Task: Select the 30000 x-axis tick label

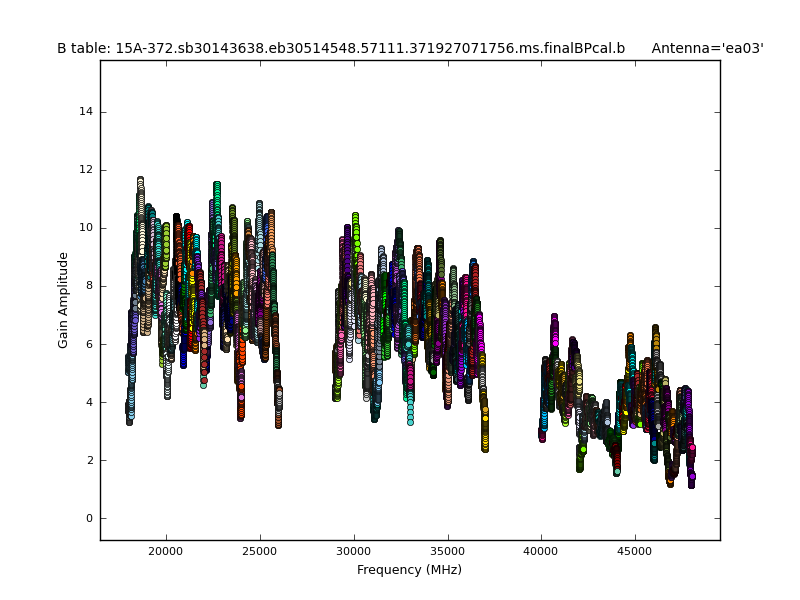Action: click(354, 550)
